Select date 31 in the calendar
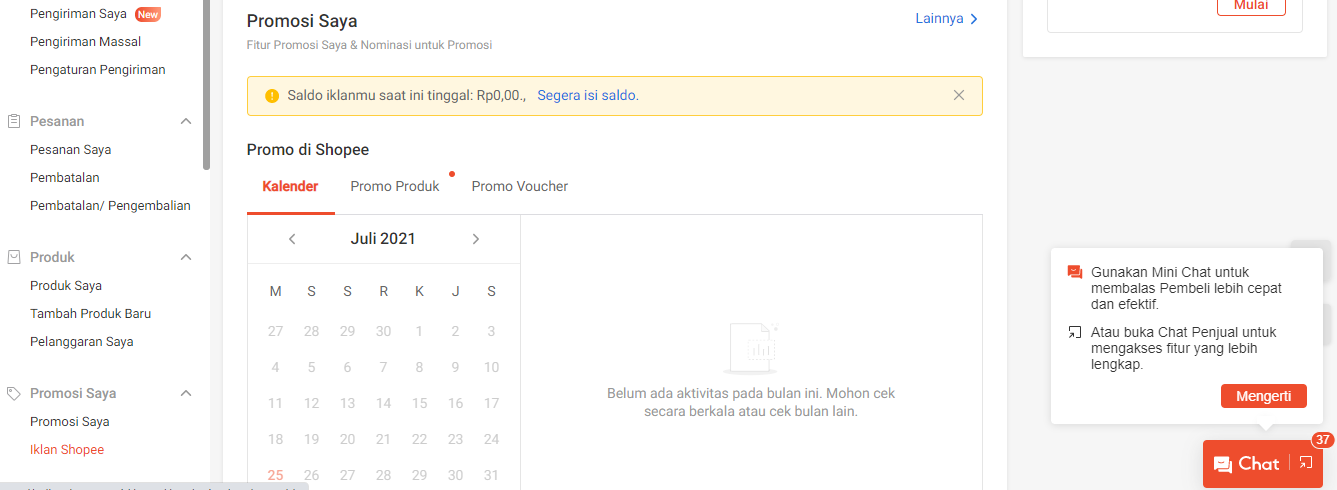This screenshot has height=490, width=1337. click(x=492, y=475)
